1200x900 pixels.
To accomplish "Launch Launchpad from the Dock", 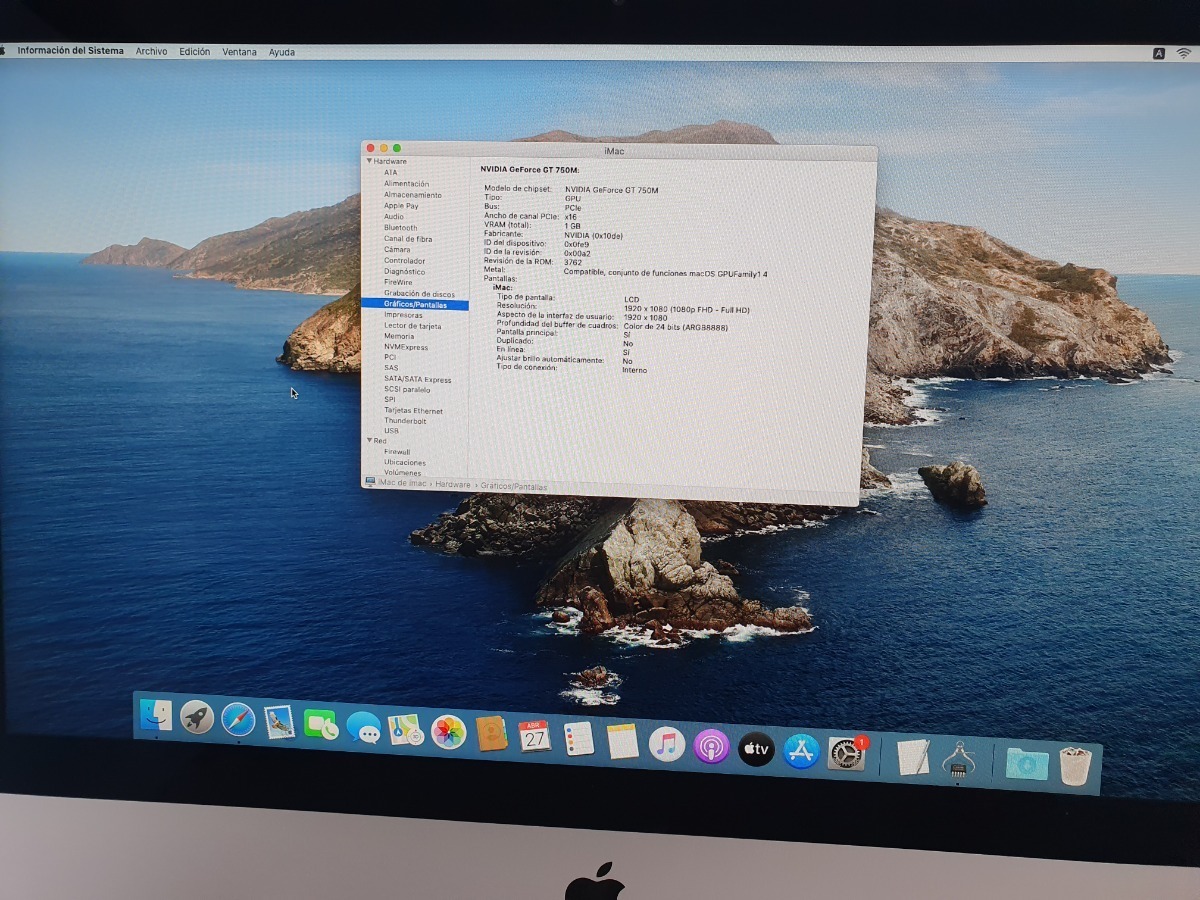I will point(197,717).
